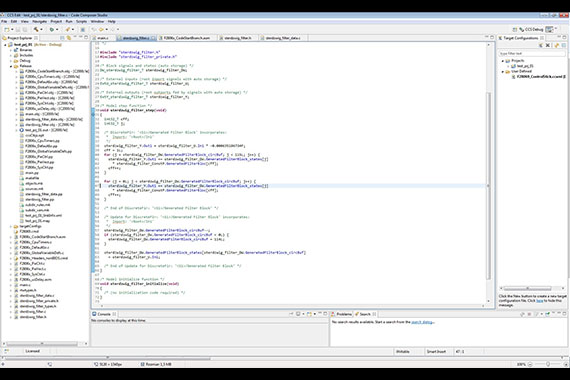The width and height of the screenshot is (570, 380).
Task: Switch to the sterdowig_filter_data.c editor tab
Action: [283, 38]
